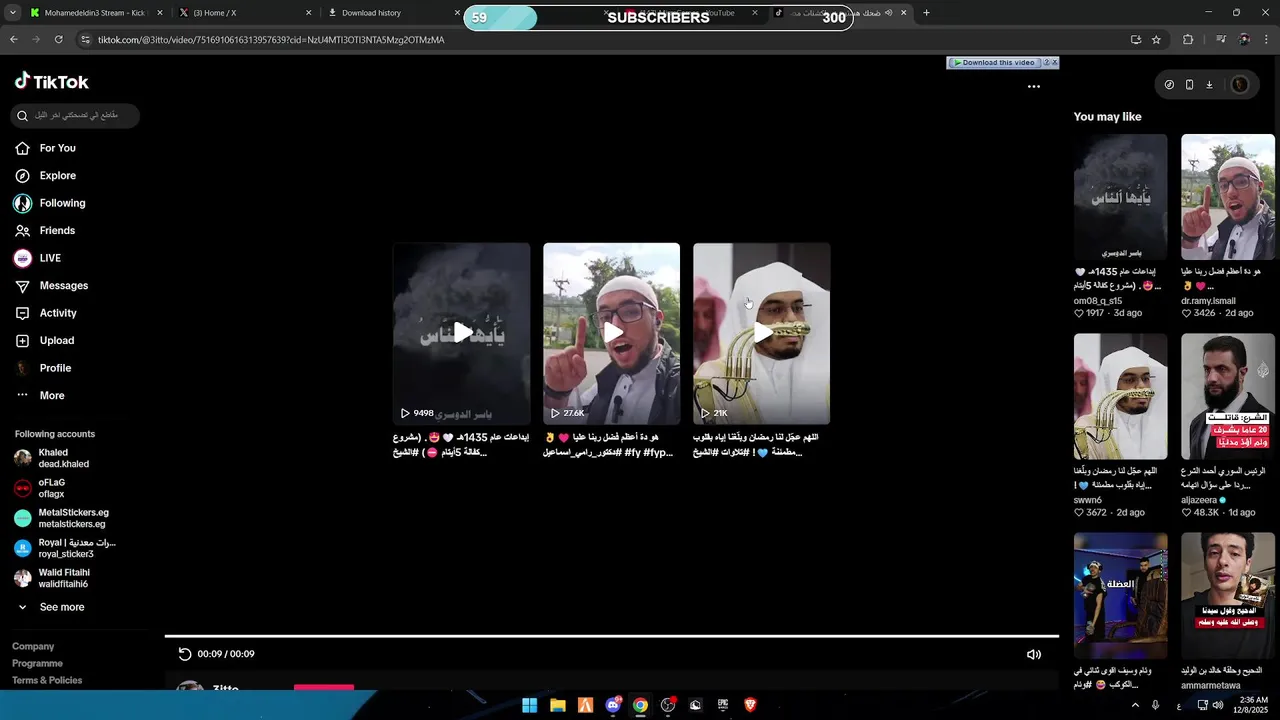This screenshot has width=1280, height=720.
Task: Open the TikTok coins icon
Action: (1169, 85)
